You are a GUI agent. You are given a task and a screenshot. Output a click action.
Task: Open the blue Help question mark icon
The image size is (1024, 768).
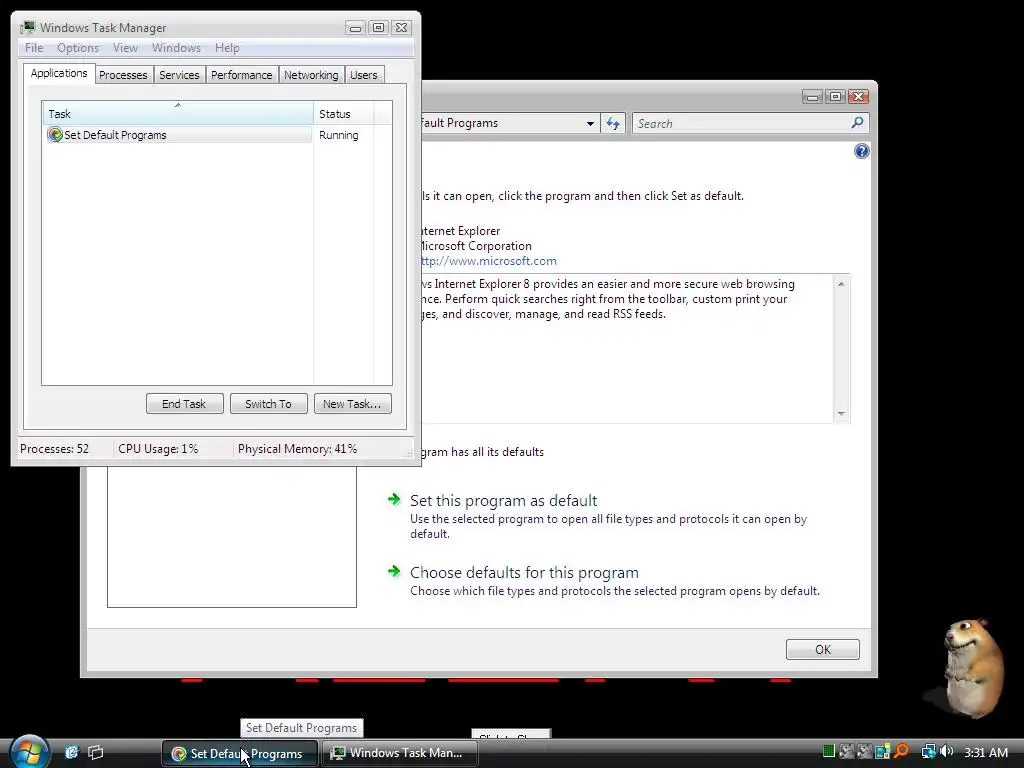[x=861, y=152]
